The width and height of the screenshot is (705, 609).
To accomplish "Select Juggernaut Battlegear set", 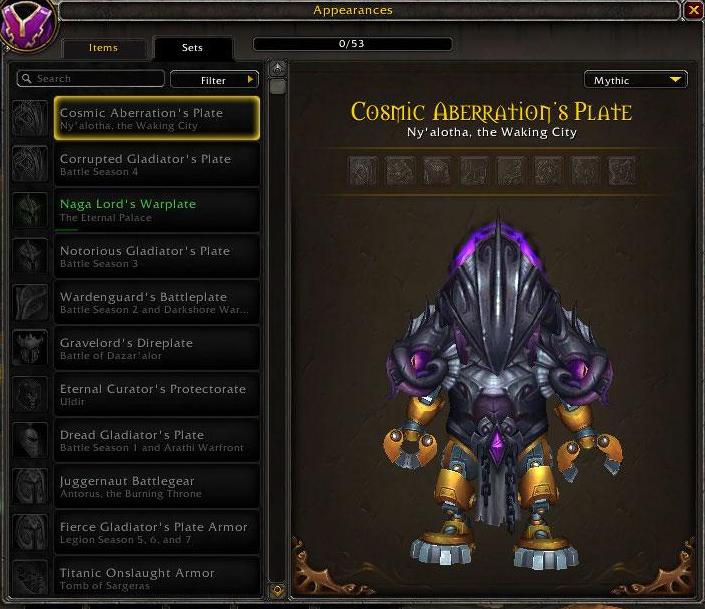I will click(157, 486).
